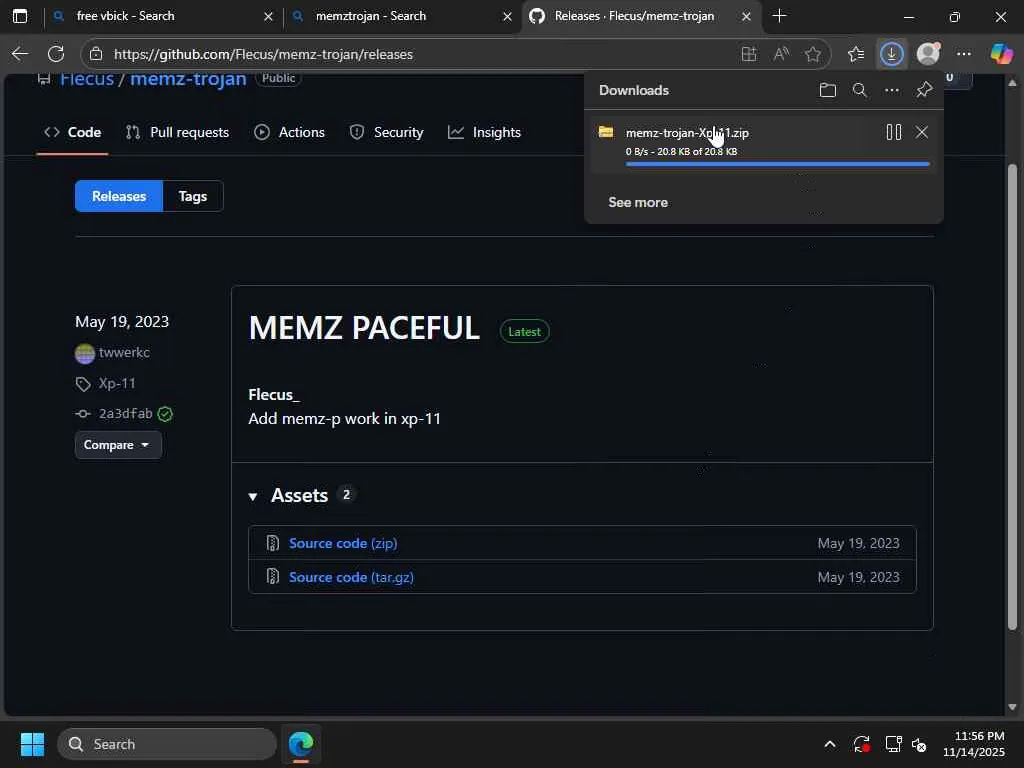Open the Actions tab
Viewport: 1024px width, 768px height.
tap(289, 133)
